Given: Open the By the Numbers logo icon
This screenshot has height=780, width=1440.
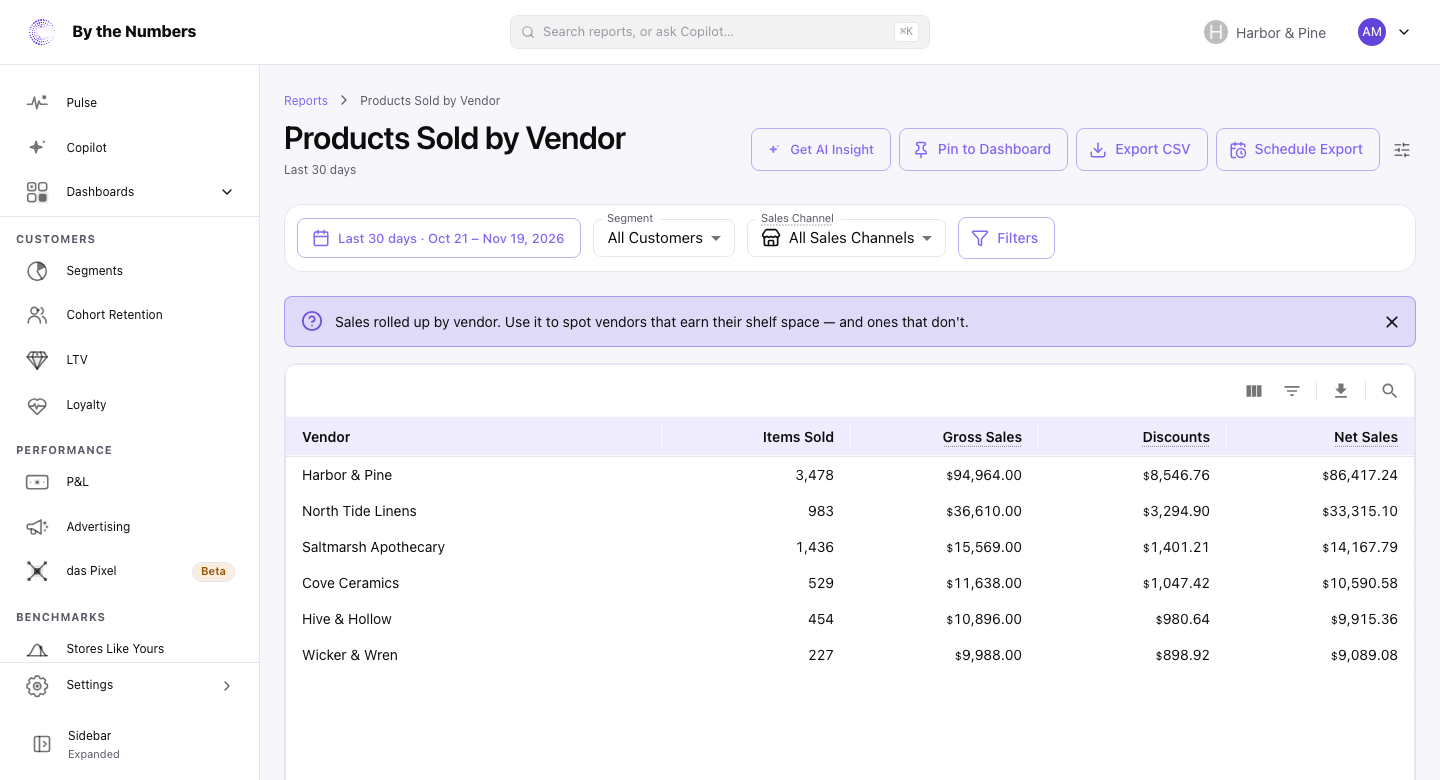Looking at the screenshot, I should point(42,32).
